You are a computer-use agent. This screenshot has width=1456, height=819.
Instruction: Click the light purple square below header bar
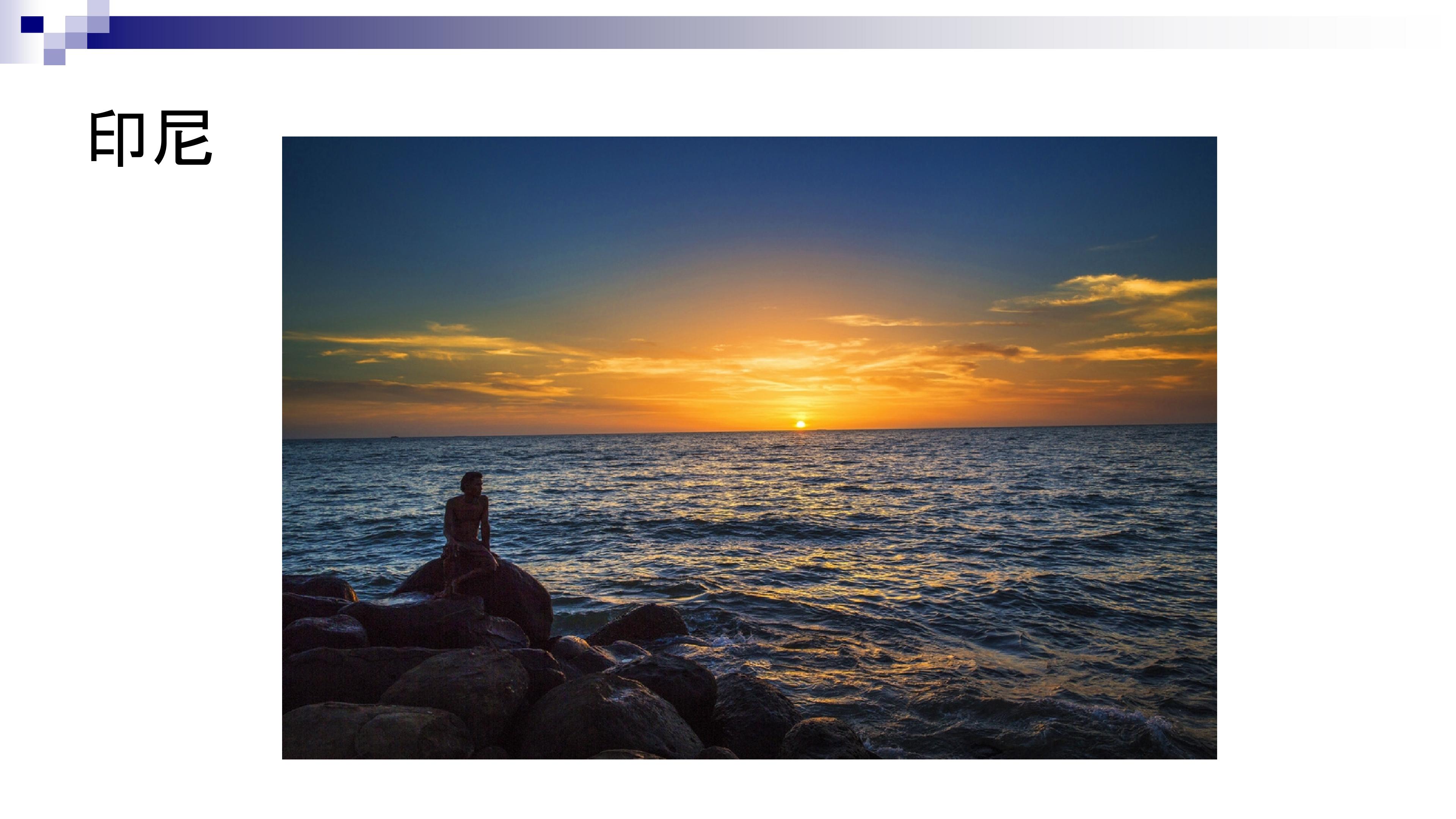(55, 57)
